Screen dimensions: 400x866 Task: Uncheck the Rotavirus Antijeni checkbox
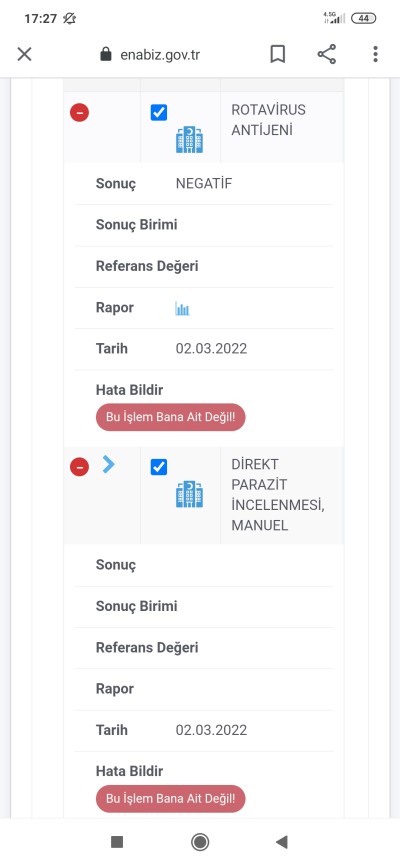click(x=159, y=113)
